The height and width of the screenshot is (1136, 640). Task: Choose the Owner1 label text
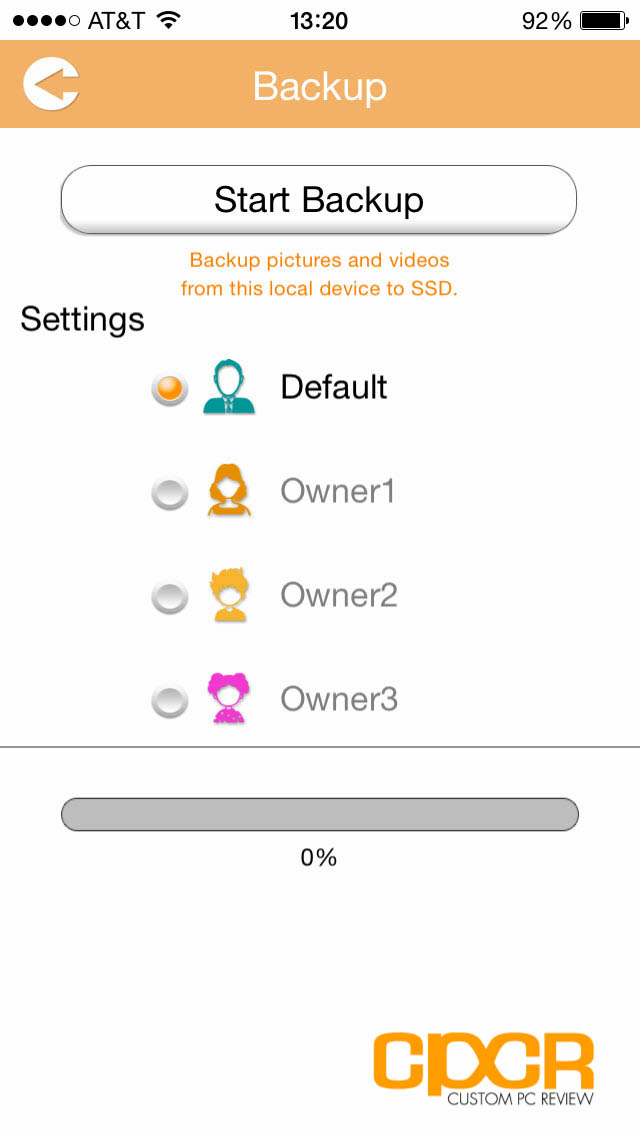click(338, 491)
